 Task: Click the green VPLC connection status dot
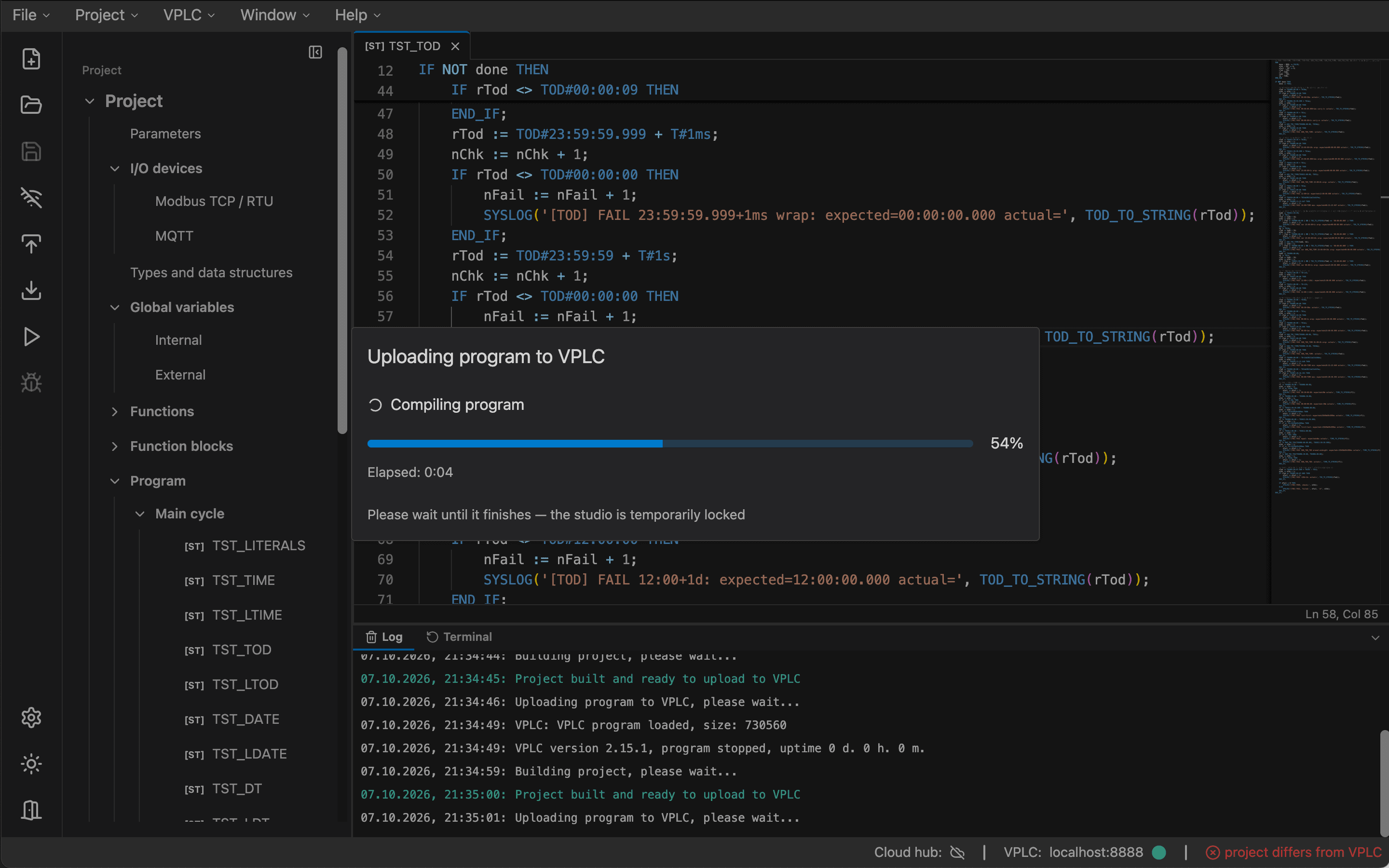pyautogui.click(x=1159, y=853)
